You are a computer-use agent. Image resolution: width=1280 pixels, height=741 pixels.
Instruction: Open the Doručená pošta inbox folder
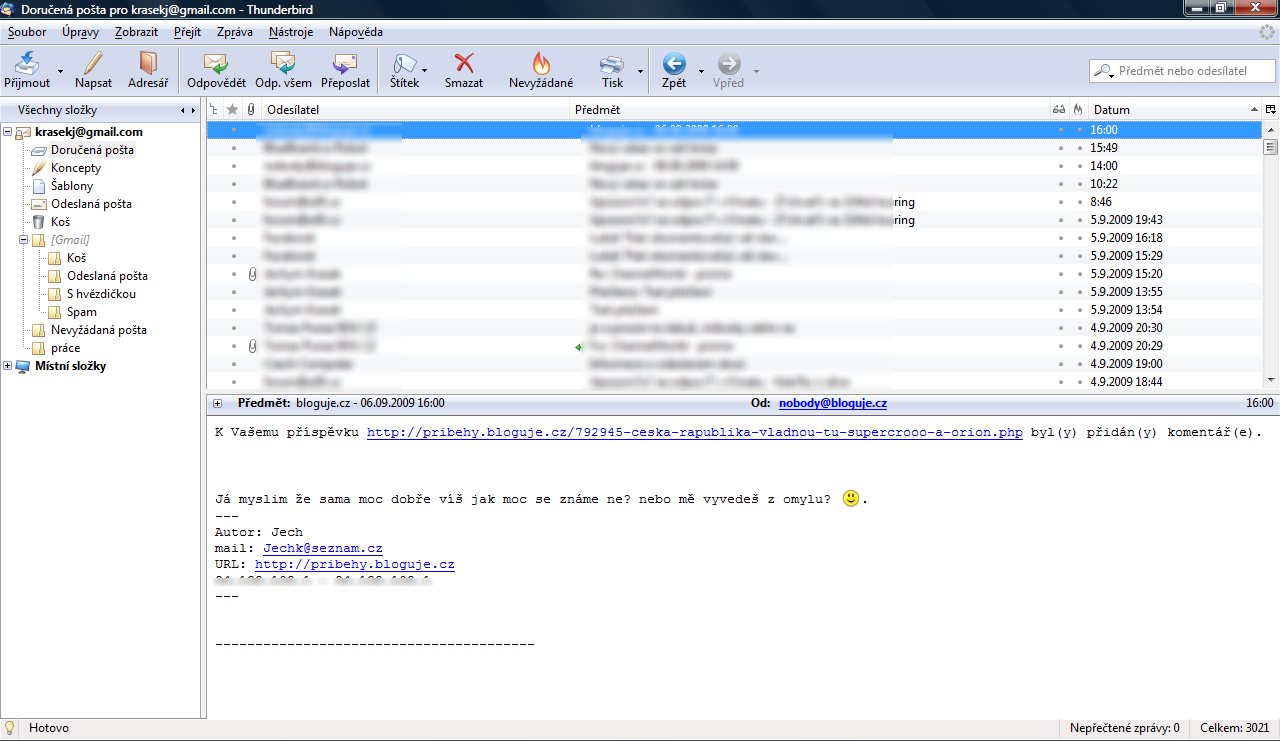pyautogui.click(x=92, y=150)
